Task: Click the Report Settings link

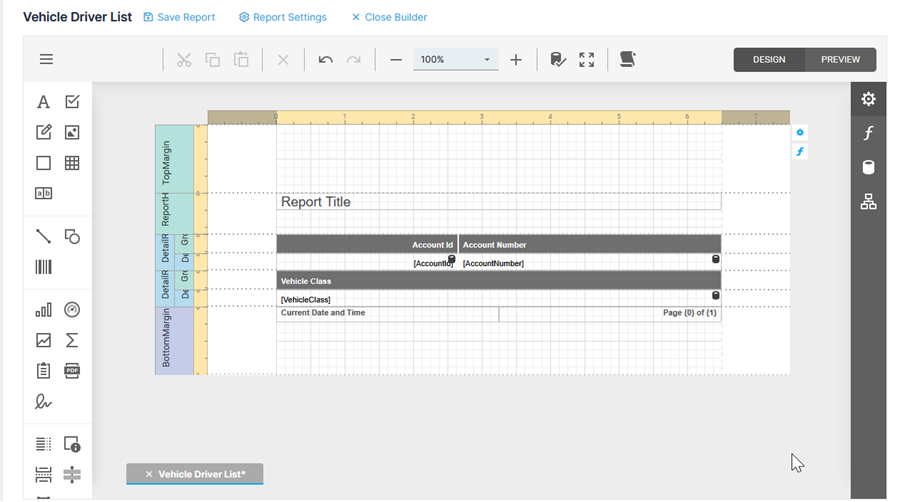Action: [283, 17]
